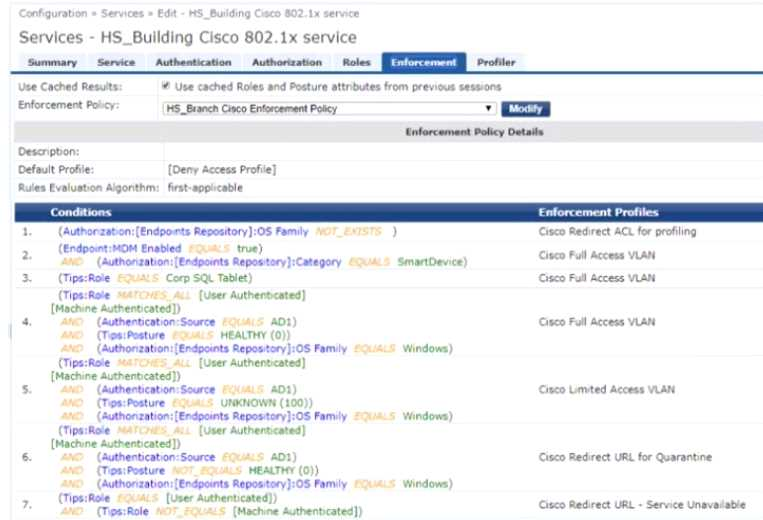
Task: Open the Roles tab
Action: coord(356,63)
